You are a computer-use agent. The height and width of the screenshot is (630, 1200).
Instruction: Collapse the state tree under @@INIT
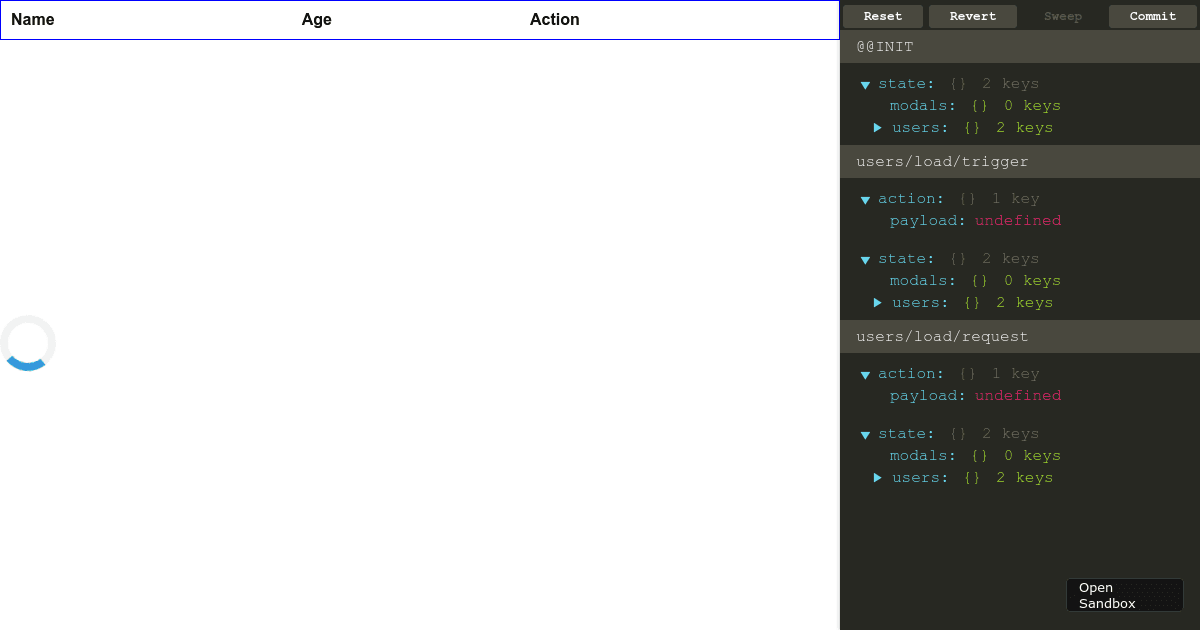tap(866, 84)
